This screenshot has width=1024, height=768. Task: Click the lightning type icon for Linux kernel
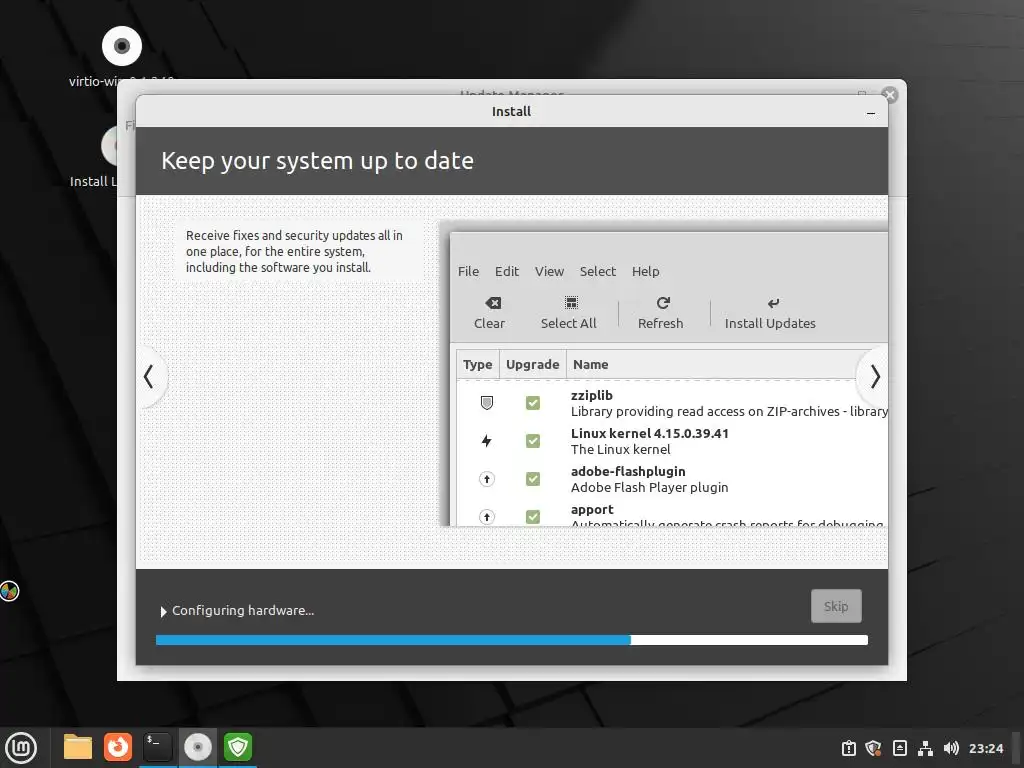(487, 441)
